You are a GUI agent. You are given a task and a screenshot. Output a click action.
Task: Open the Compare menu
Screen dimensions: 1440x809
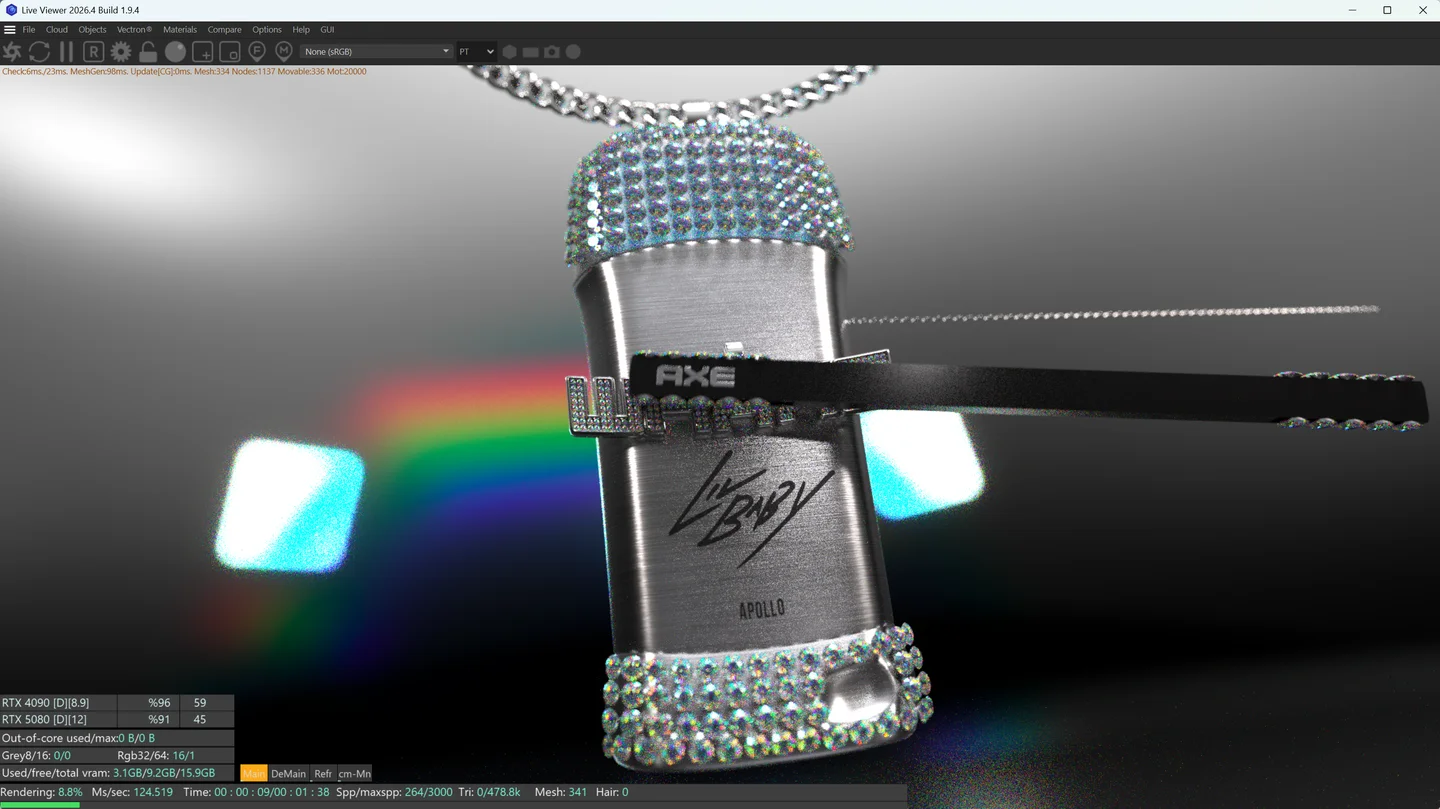225,30
